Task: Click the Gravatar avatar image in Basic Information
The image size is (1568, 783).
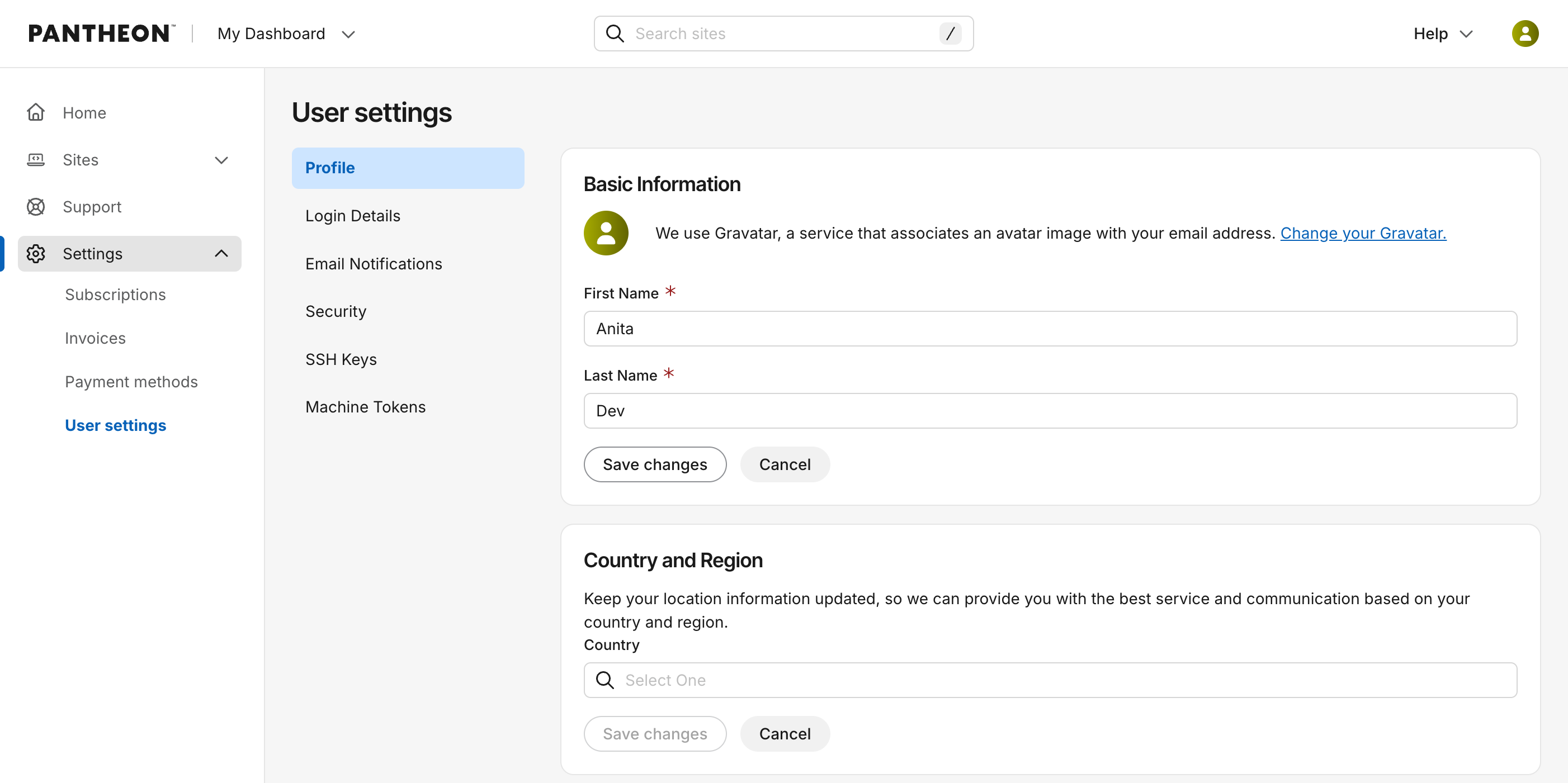Action: pyautogui.click(x=606, y=233)
